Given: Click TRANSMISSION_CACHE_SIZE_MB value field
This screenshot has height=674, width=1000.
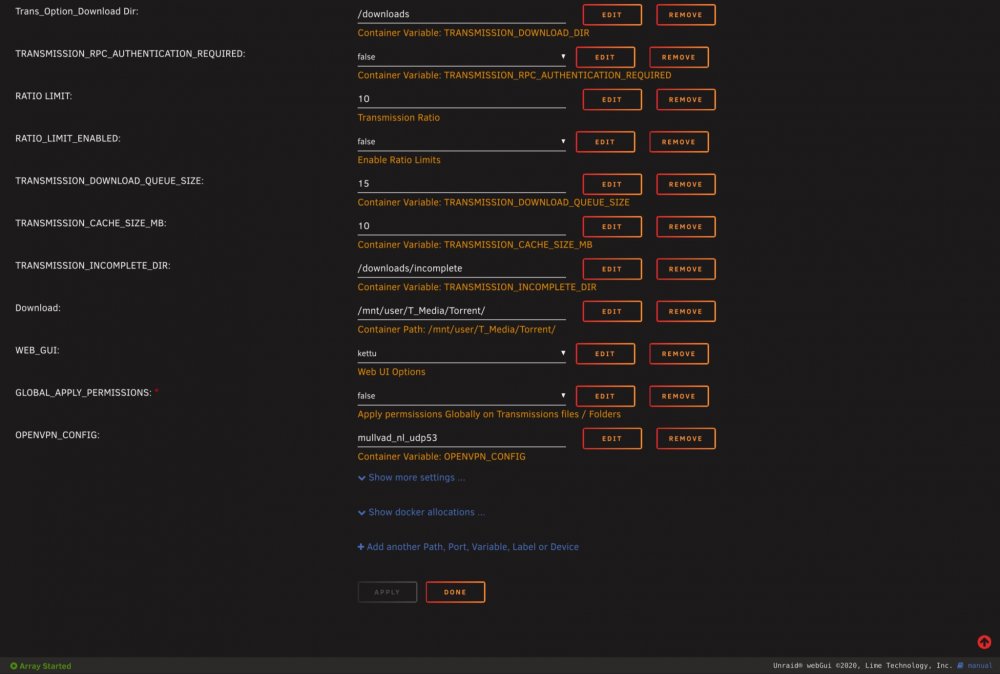Looking at the screenshot, I should coord(461,226).
